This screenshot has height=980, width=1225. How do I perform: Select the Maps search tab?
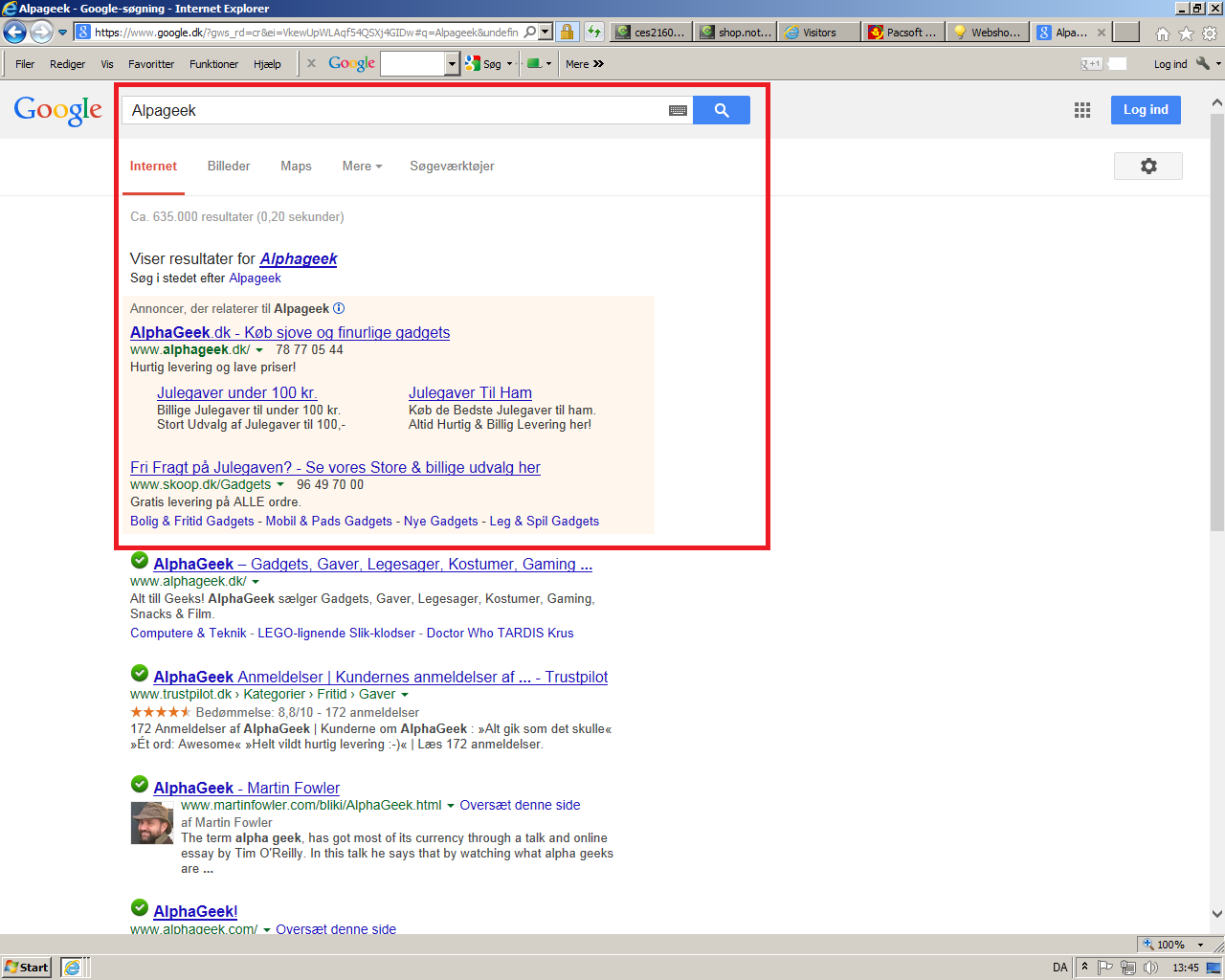[x=296, y=166]
